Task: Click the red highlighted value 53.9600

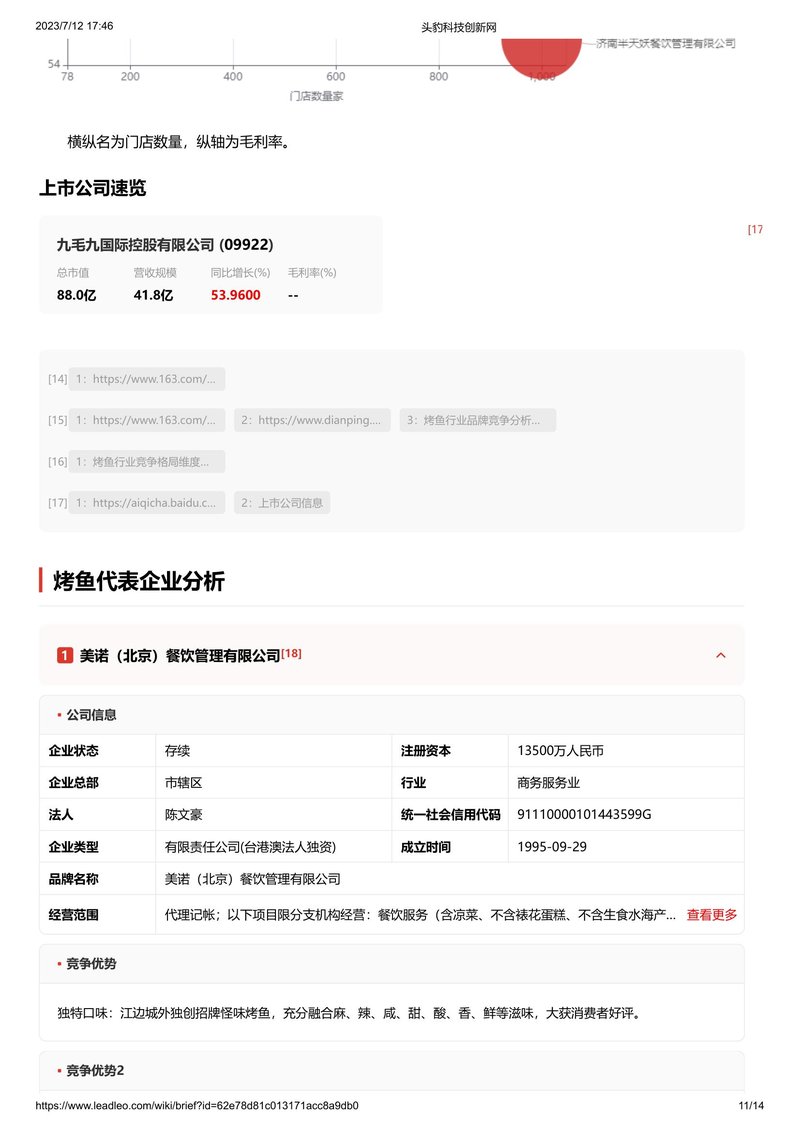Action: click(x=233, y=295)
